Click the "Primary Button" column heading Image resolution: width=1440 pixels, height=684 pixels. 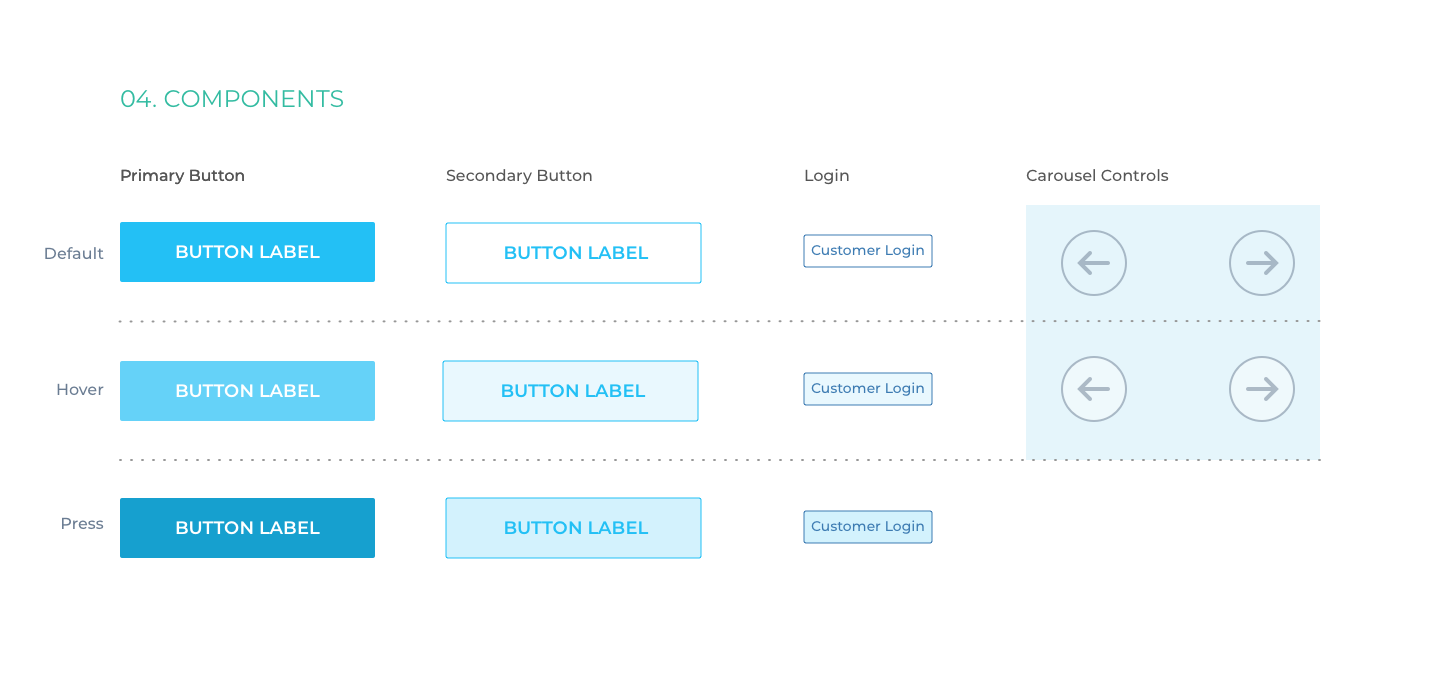click(182, 176)
